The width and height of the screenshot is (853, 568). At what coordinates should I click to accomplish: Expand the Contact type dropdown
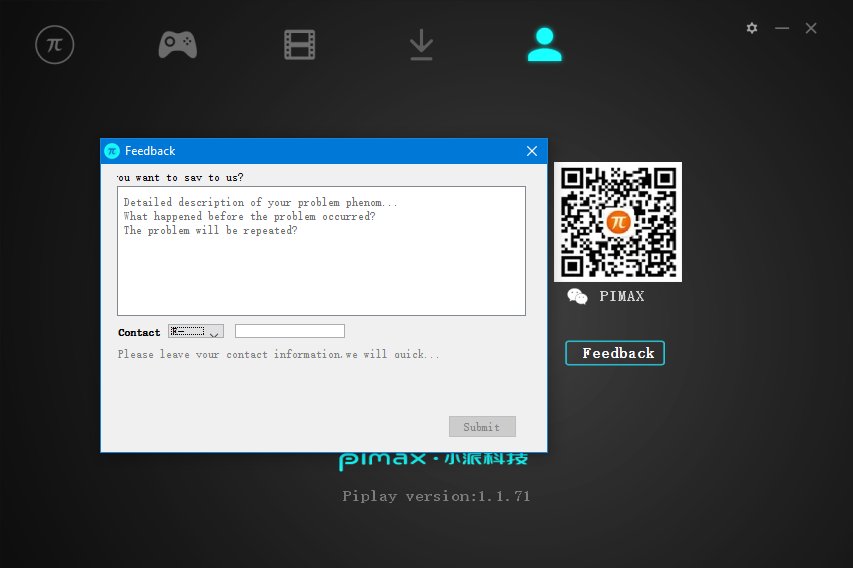[196, 331]
